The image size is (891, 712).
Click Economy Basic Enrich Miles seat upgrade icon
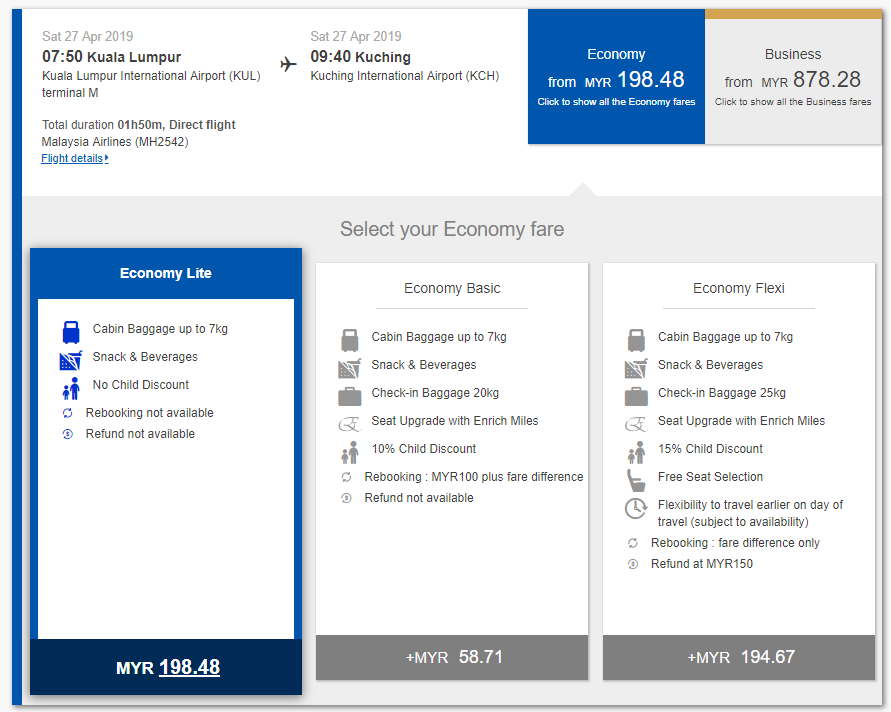click(x=349, y=423)
